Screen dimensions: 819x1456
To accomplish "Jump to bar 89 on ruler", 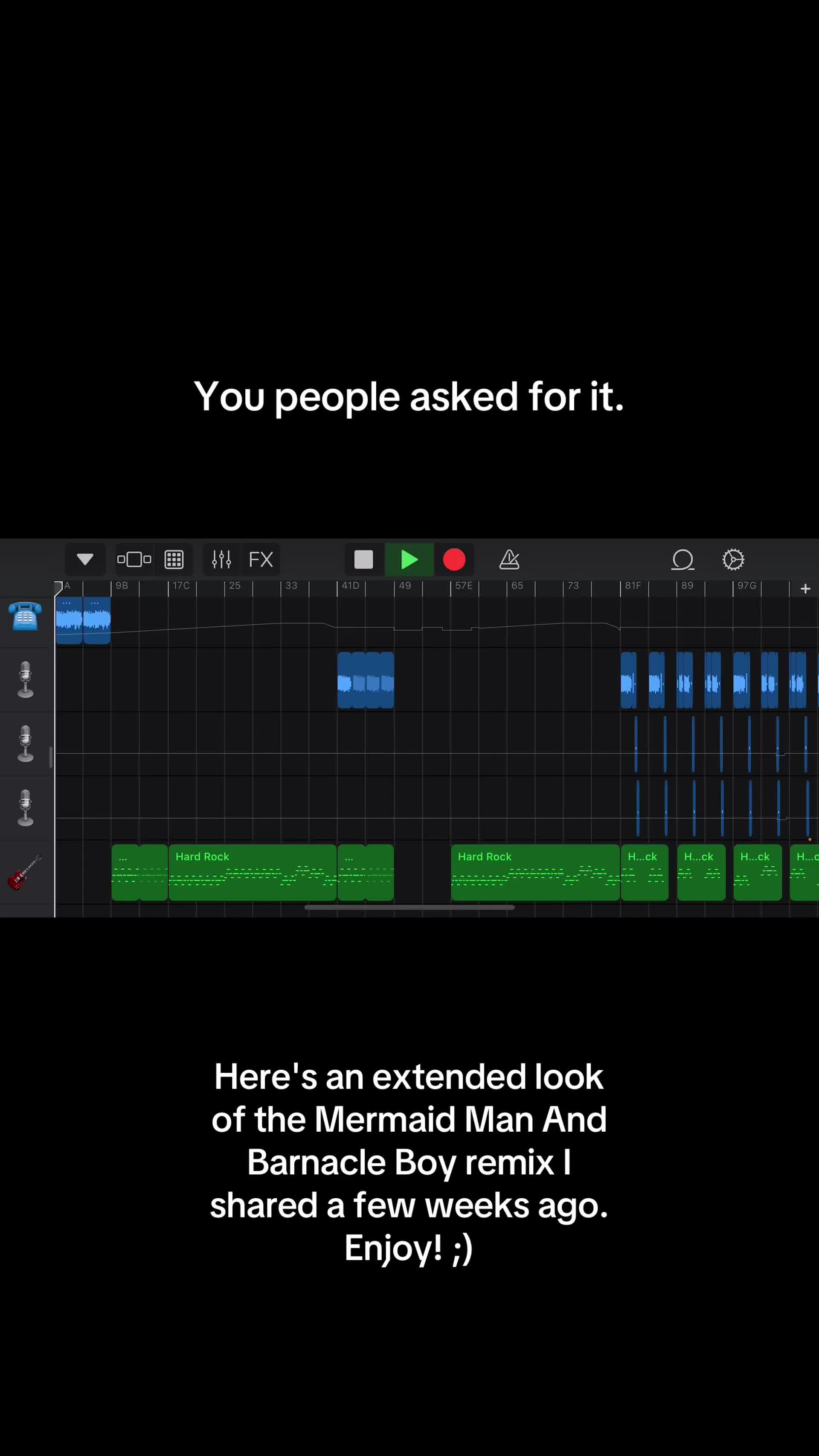I will pos(687,585).
